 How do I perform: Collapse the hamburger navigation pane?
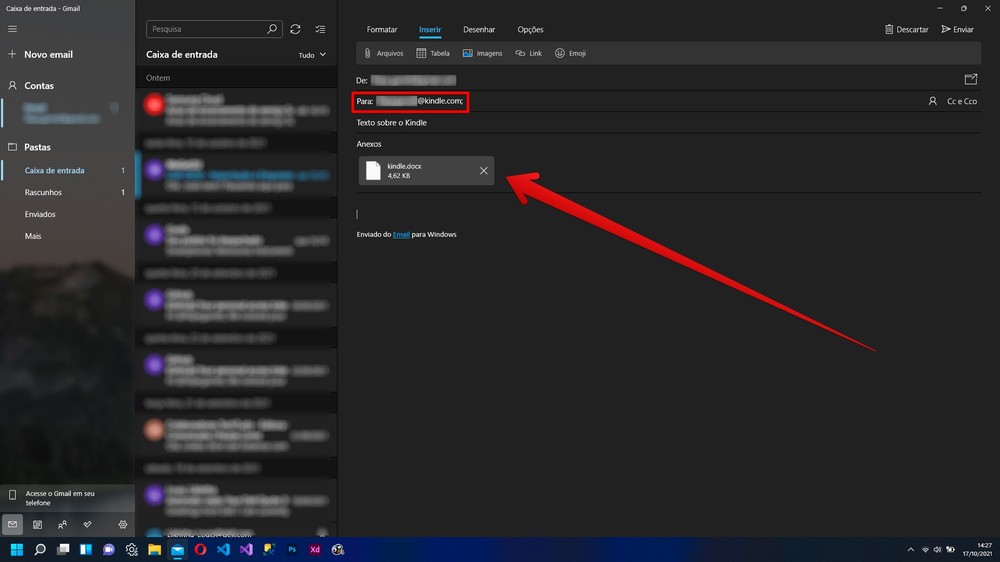pyautogui.click(x=12, y=29)
